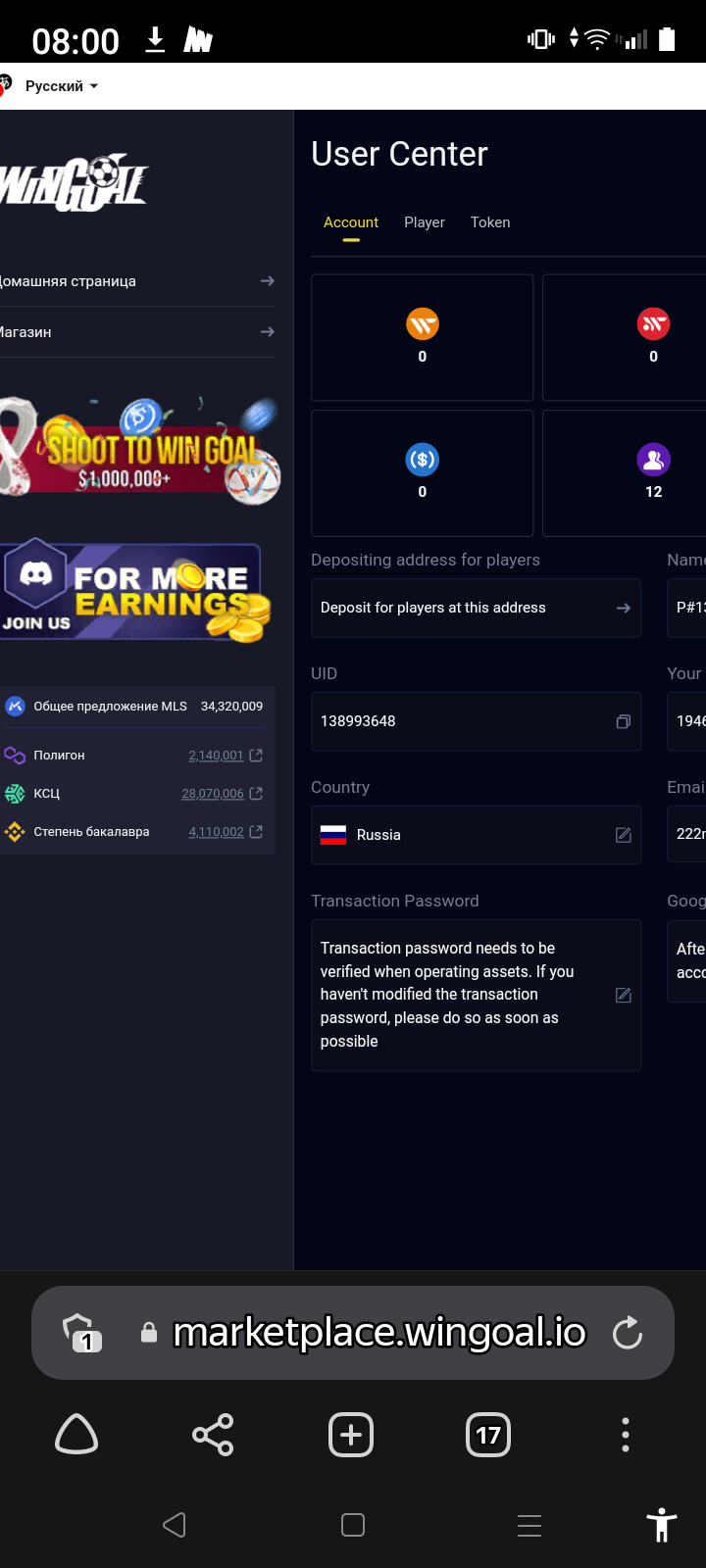
Task: Reload the marketplace.wingoal.io page
Action: 628,1333
